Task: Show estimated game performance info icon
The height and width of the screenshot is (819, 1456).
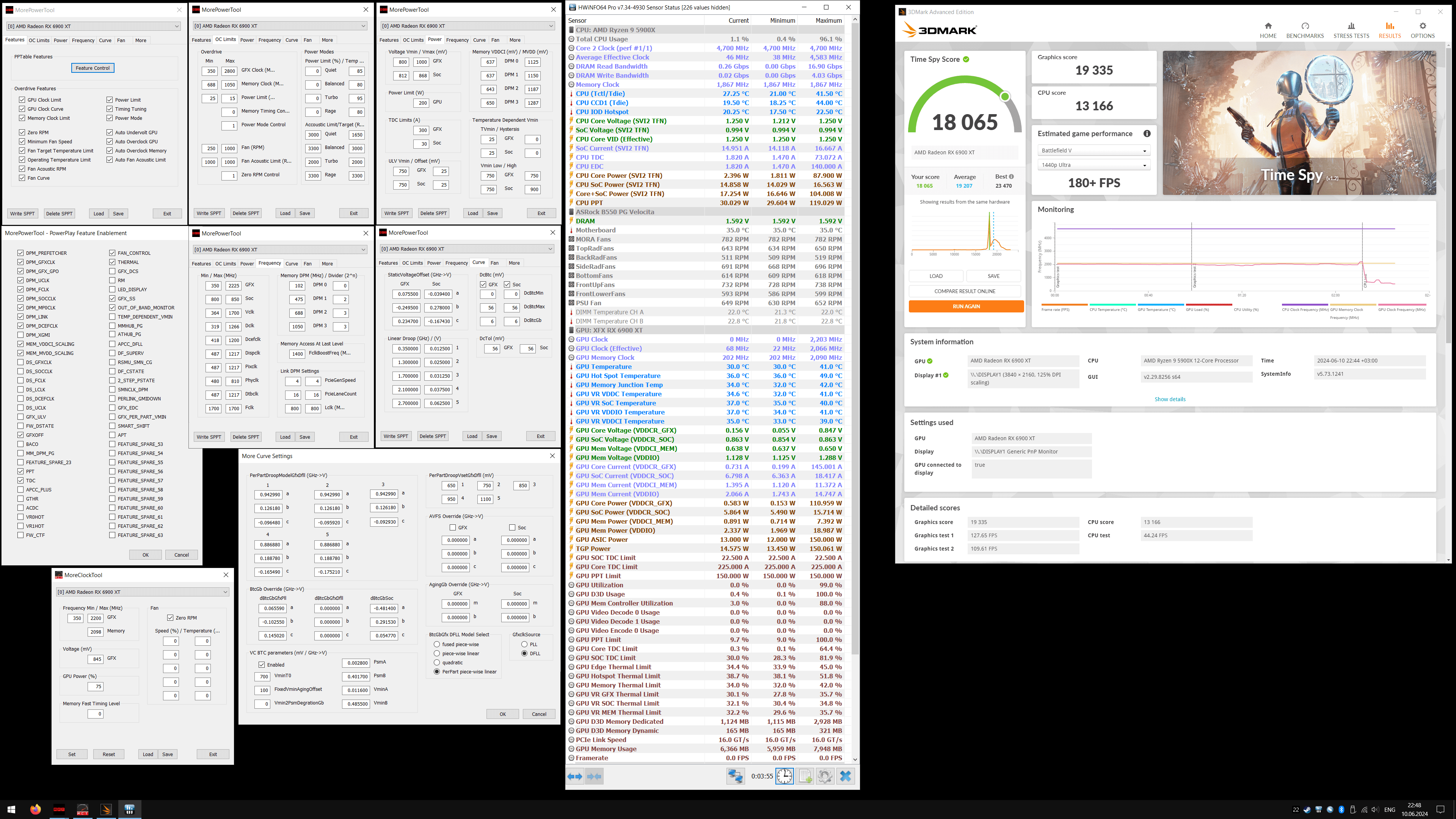Action: click(x=1147, y=133)
